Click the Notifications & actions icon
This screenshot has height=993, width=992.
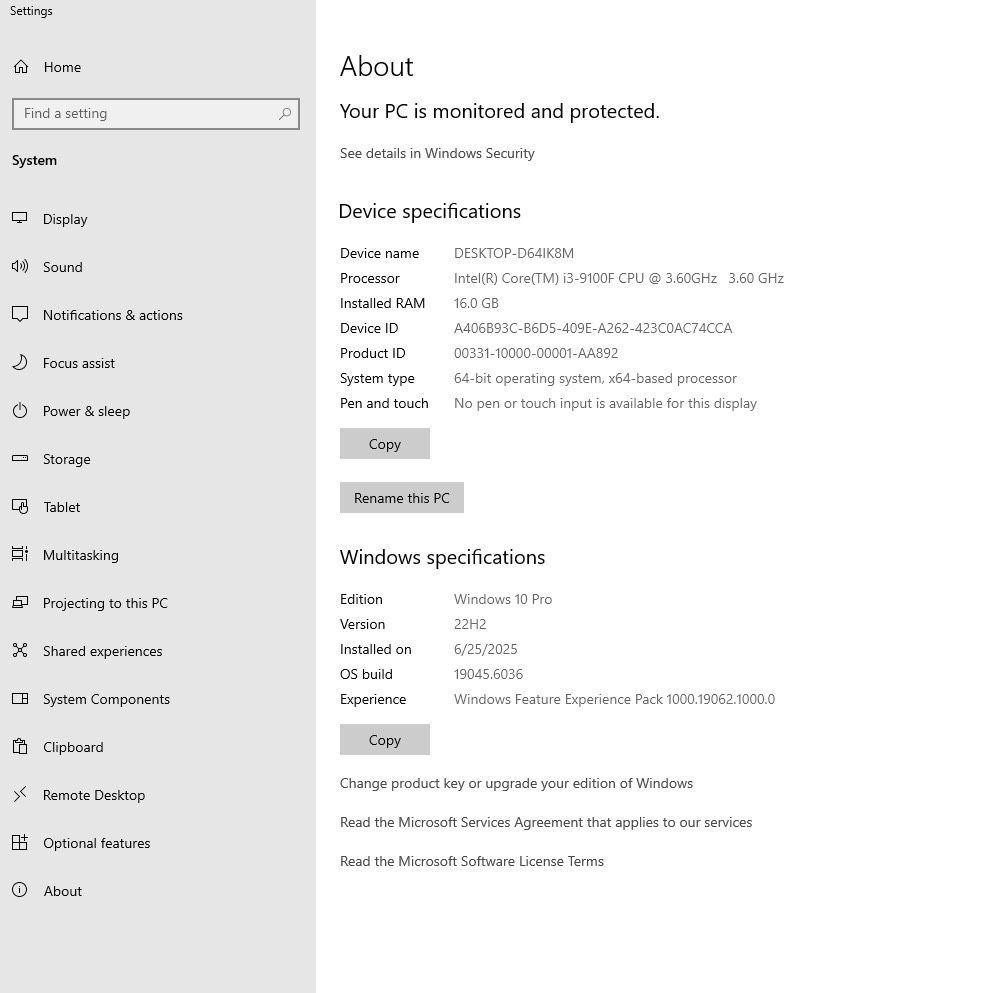coord(20,315)
